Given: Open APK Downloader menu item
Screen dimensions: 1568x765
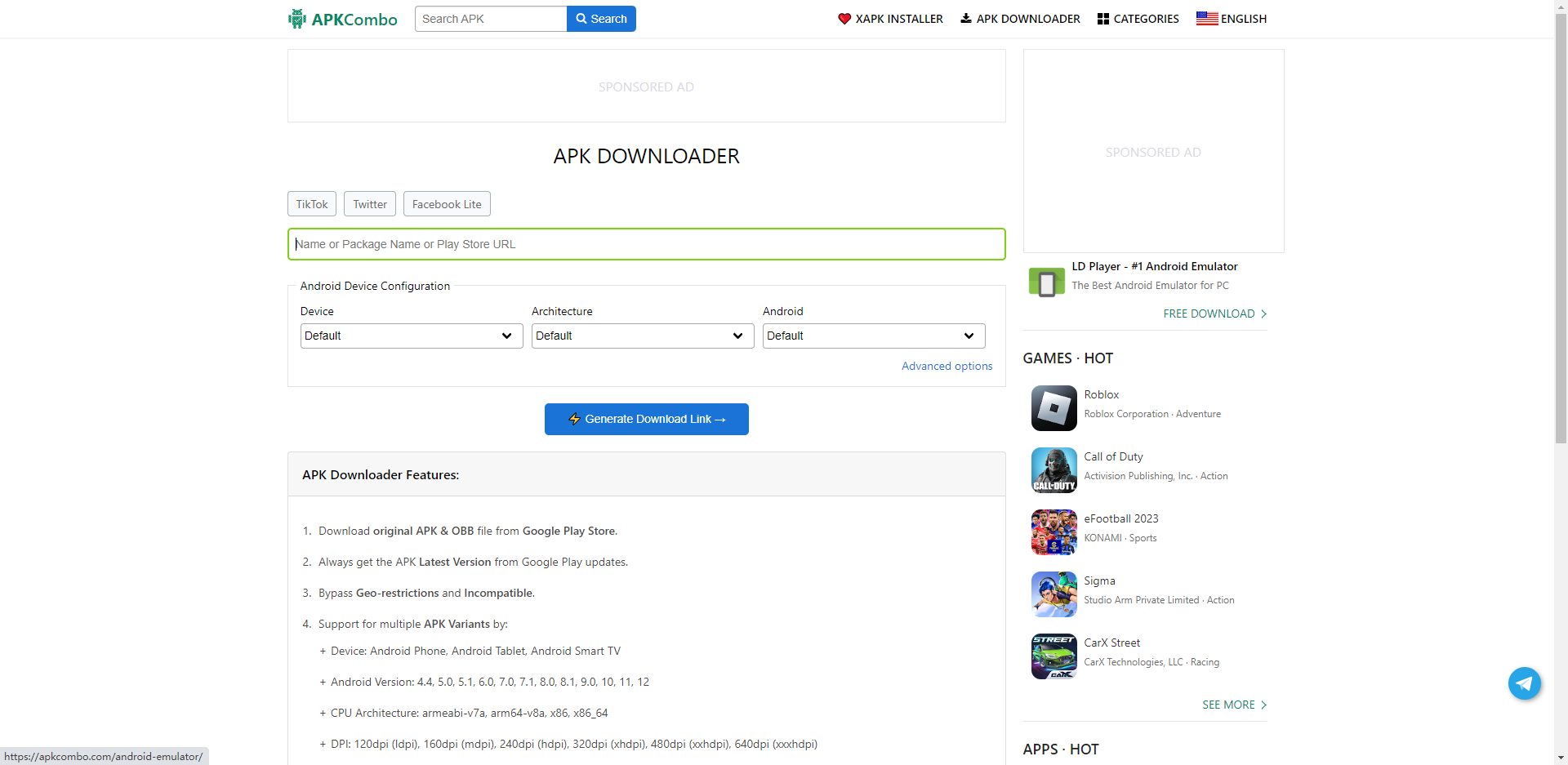Looking at the screenshot, I should 1020,19.
